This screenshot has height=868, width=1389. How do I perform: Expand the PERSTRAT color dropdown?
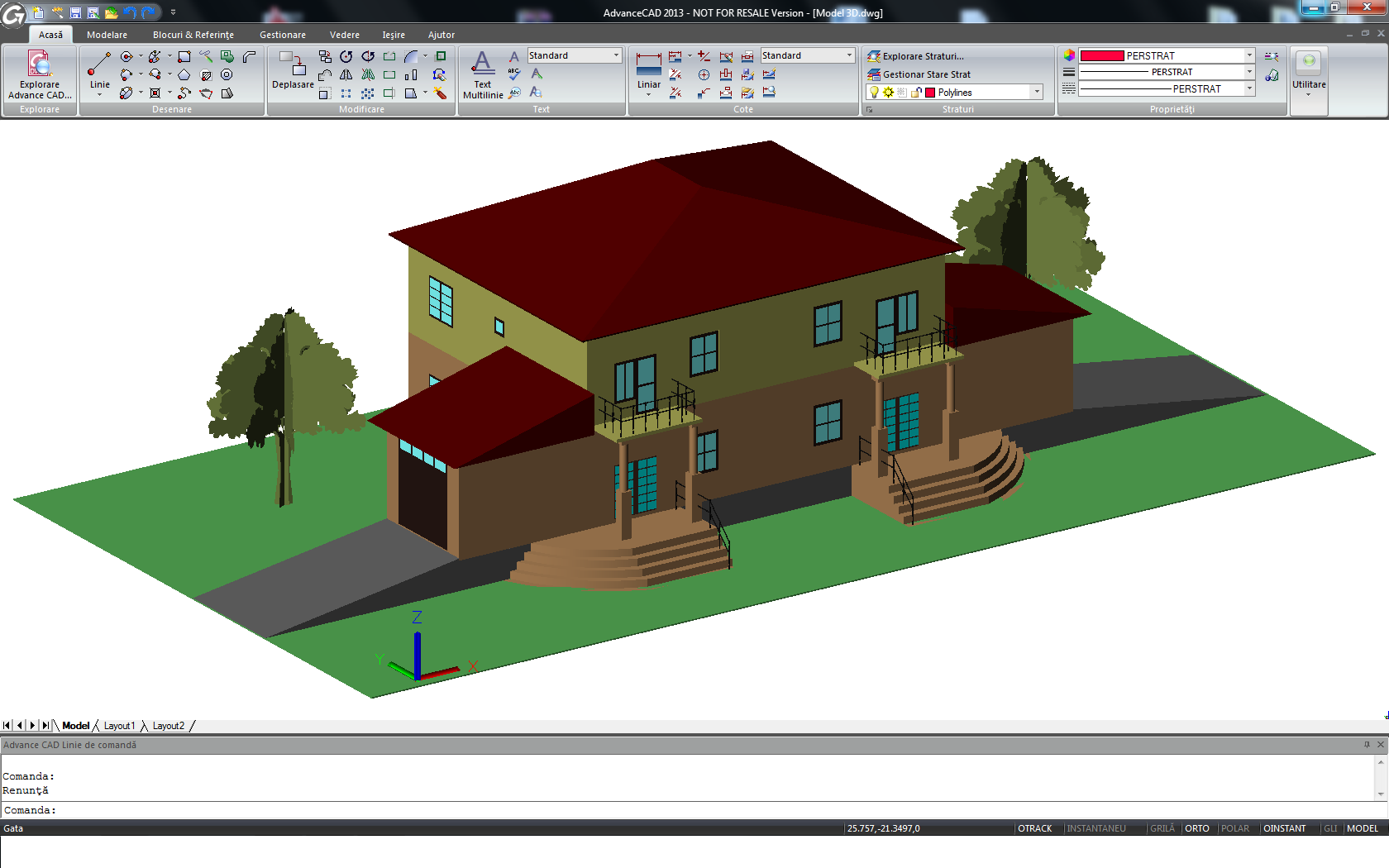pos(1249,55)
